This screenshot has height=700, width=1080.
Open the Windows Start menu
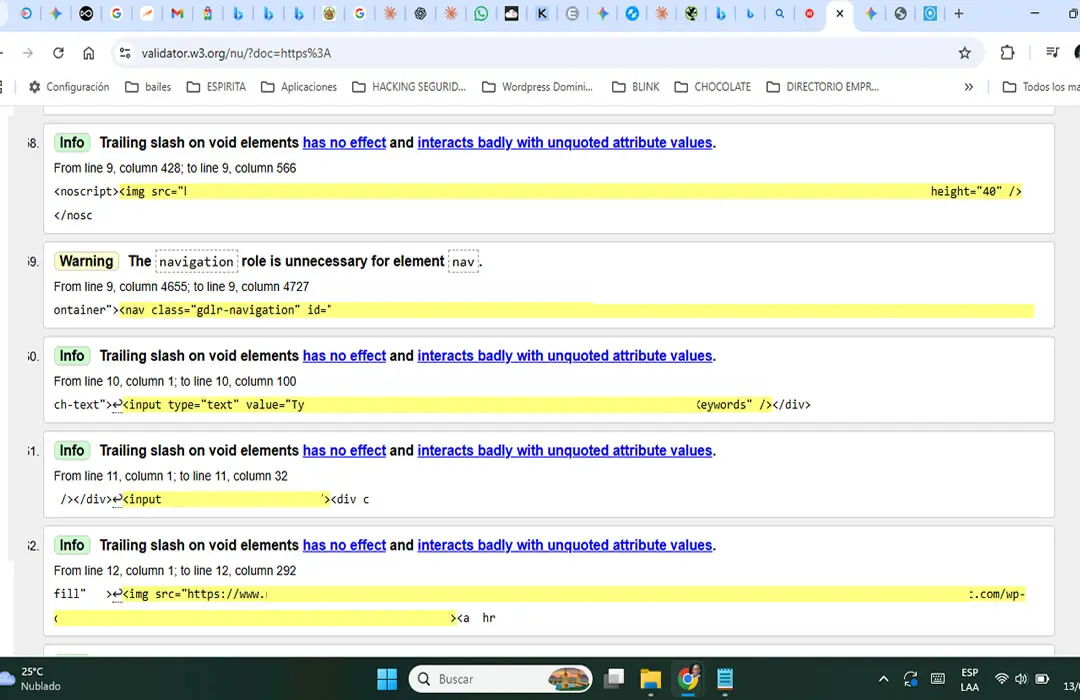(387, 679)
